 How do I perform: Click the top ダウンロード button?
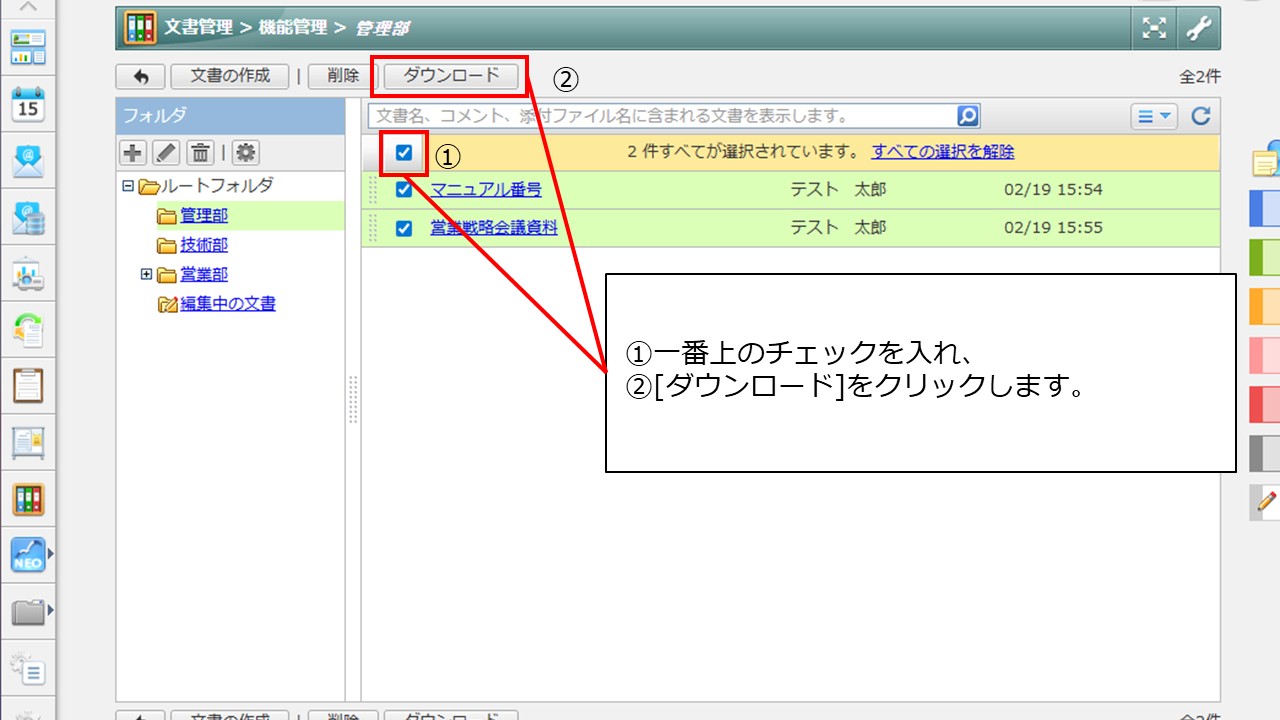tap(451, 76)
